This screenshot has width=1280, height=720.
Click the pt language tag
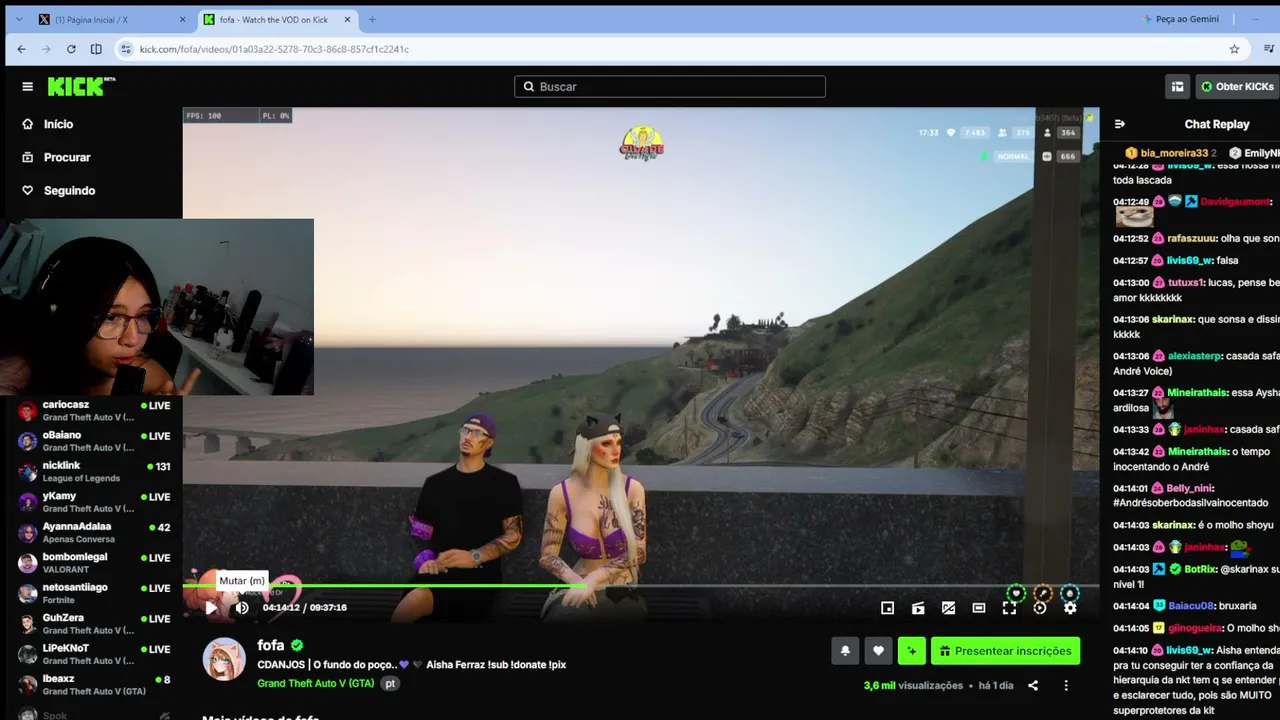391,684
